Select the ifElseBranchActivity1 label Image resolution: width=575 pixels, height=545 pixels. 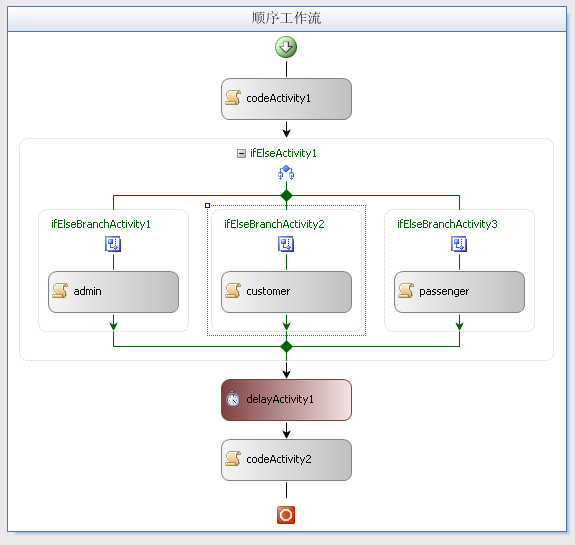[101, 224]
